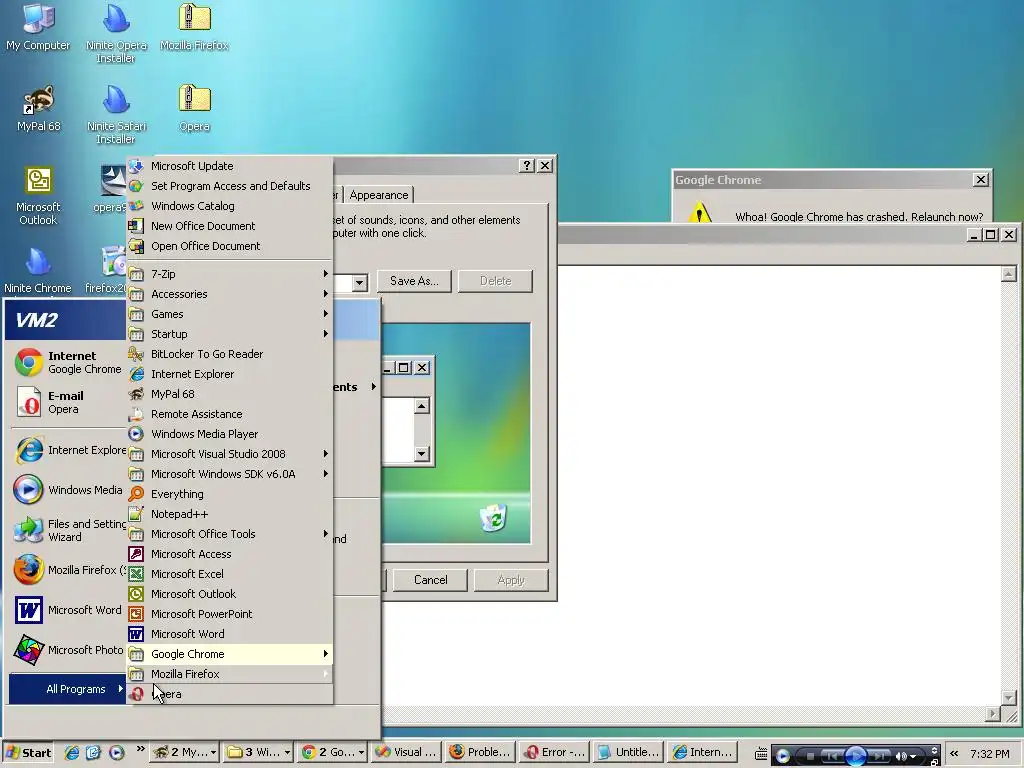Launch Everything search tool
This screenshot has width=1024, height=768.
229,494
